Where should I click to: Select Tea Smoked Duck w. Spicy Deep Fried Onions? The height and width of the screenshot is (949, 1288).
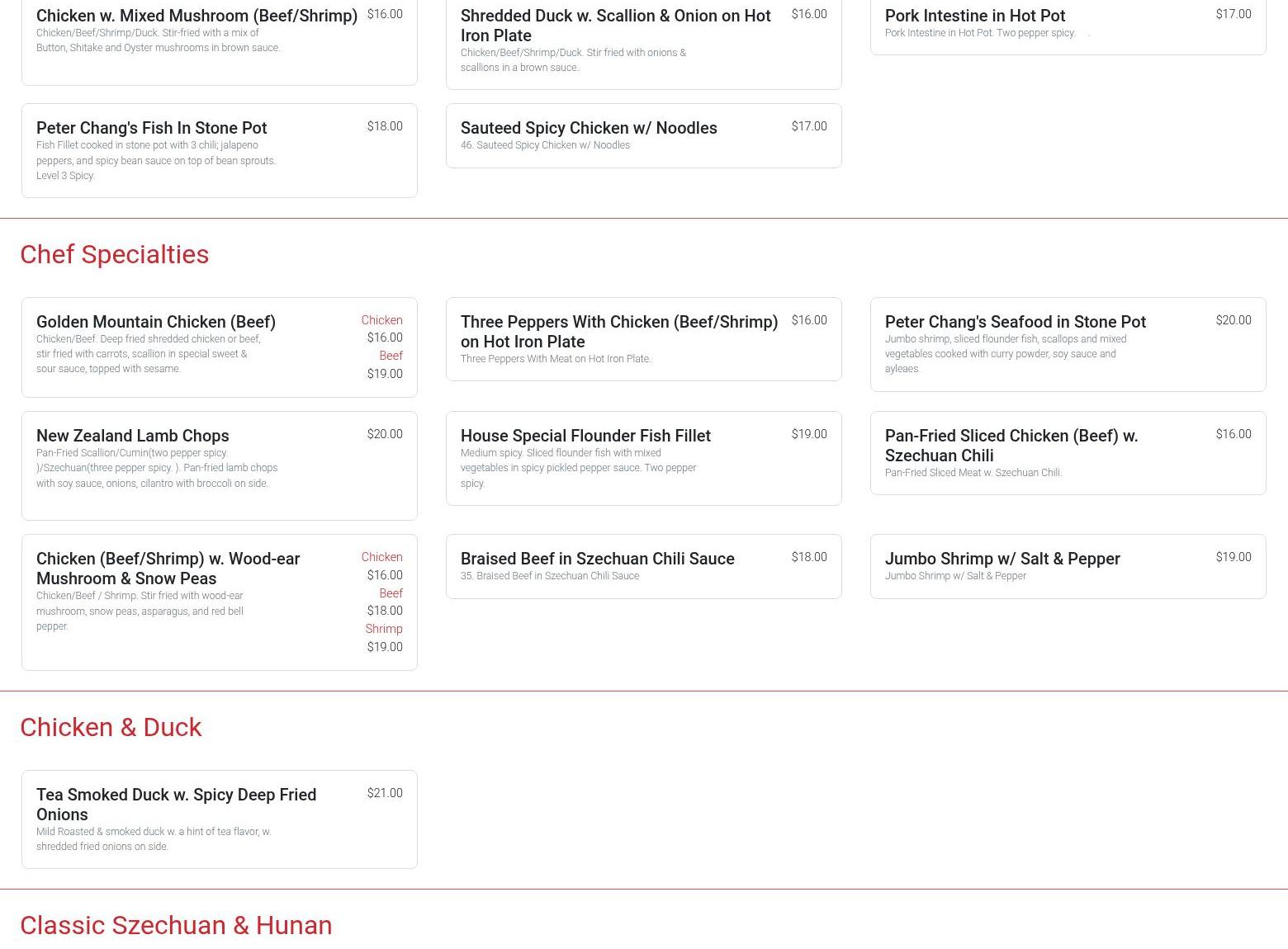[x=176, y=805]
